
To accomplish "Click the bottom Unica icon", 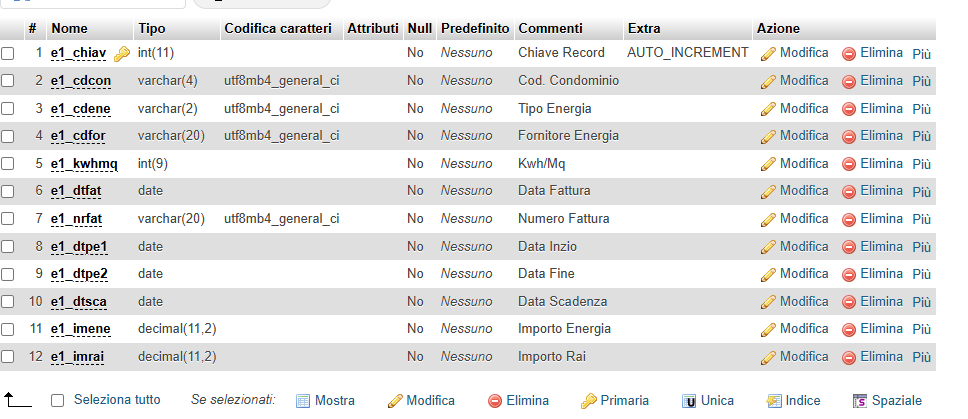I will (x=689, y=401).
